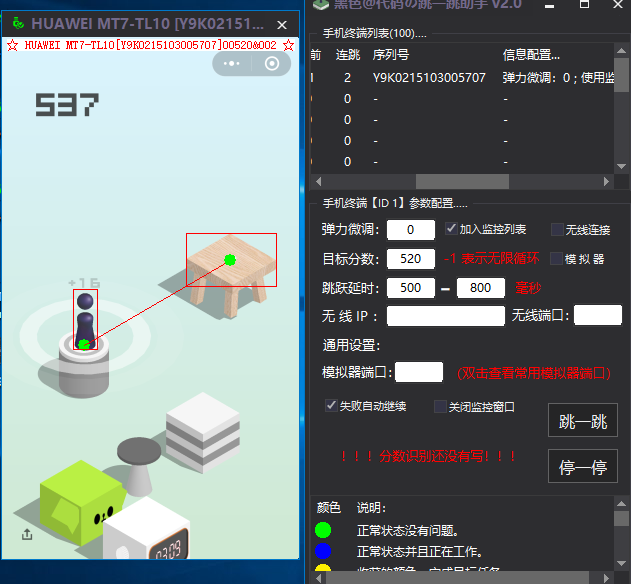Click the legend panel scroll-left arrow
631x584 pixels.
(x=319, y=578)
